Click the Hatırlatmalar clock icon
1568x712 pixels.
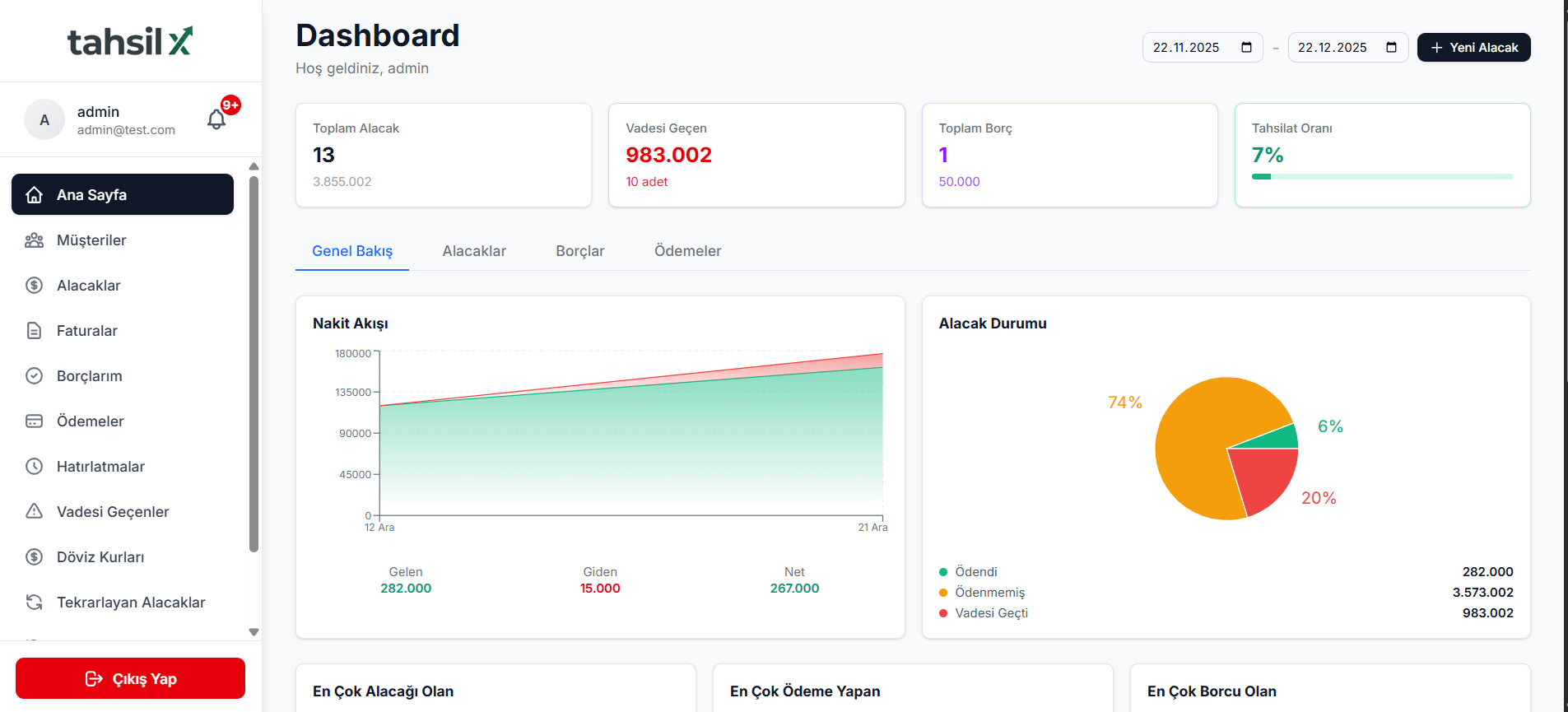click(x=34, y=467)
